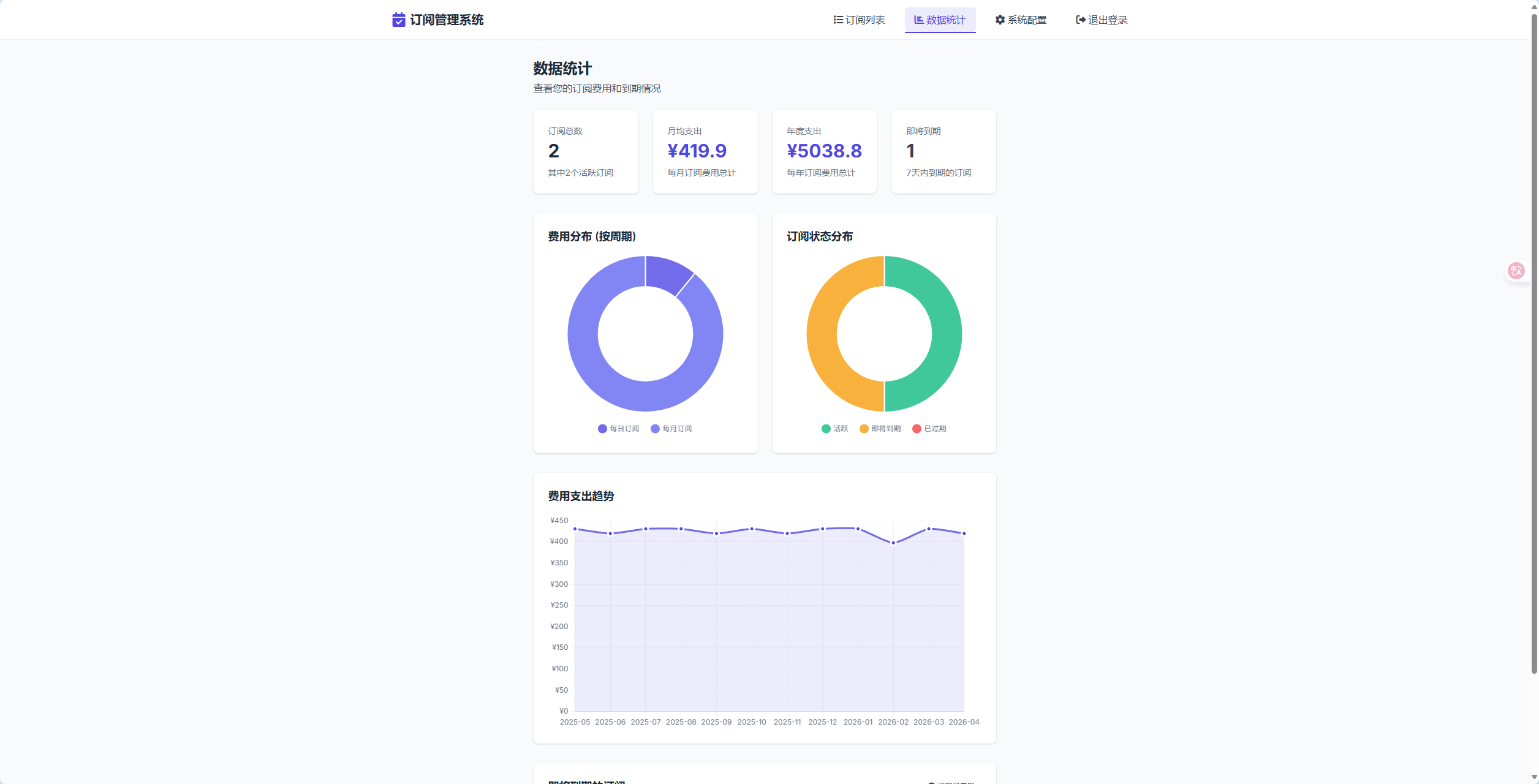The width and height of the screenshot is (1539, 784).
Task: Click the gear icon beside 系统配置
Action: pyautogui.click(x=1000, y=20)
